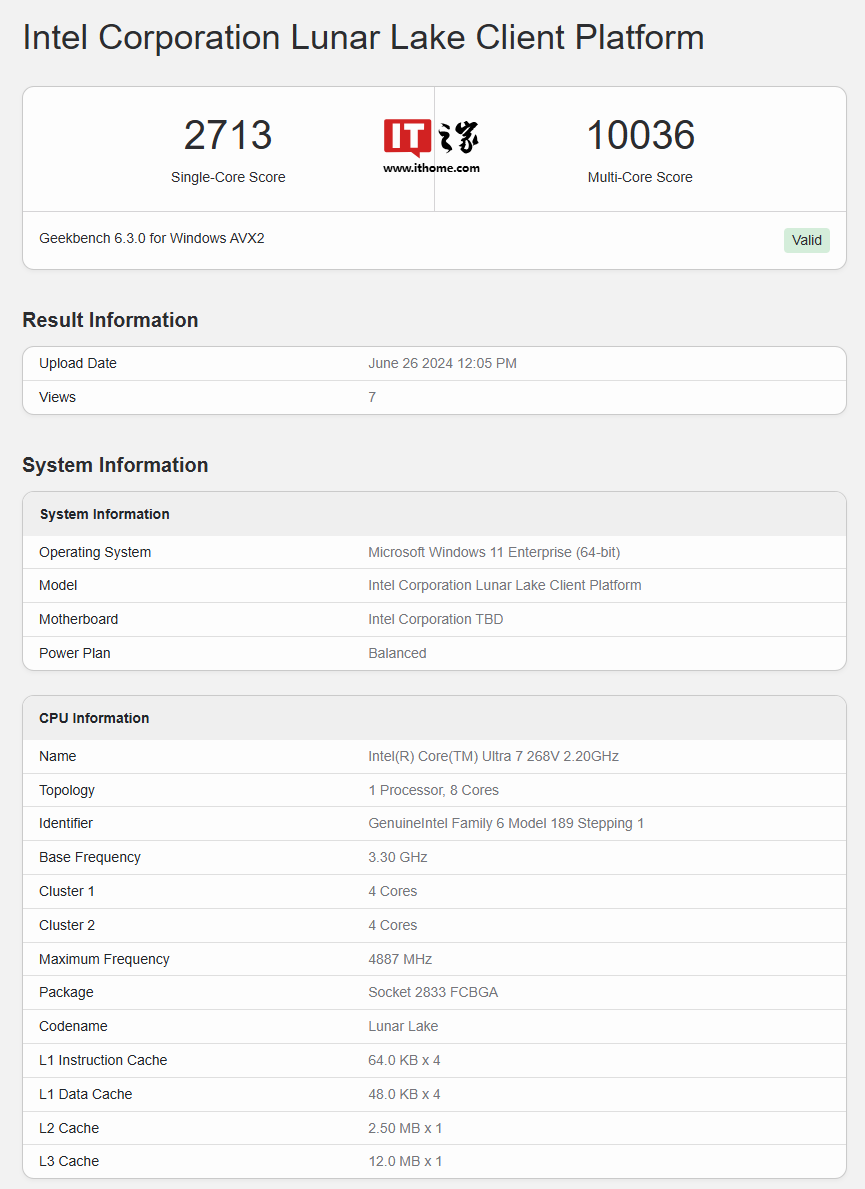The width and height of the screenshot is (865, 1189).
Task: Select L1 Data Cache value "48.0 KB x 4"
Action: point(404,1094)
